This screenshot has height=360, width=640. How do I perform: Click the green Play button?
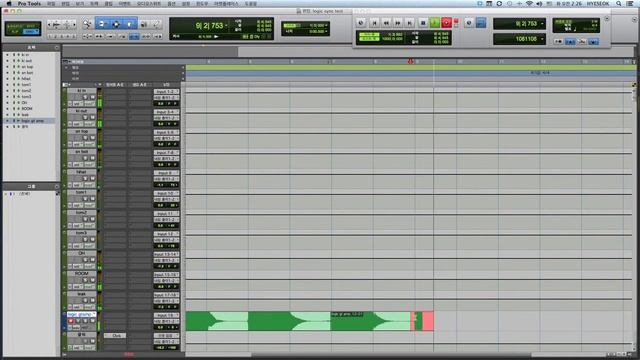pyautogui.click(x=435, y=23)
